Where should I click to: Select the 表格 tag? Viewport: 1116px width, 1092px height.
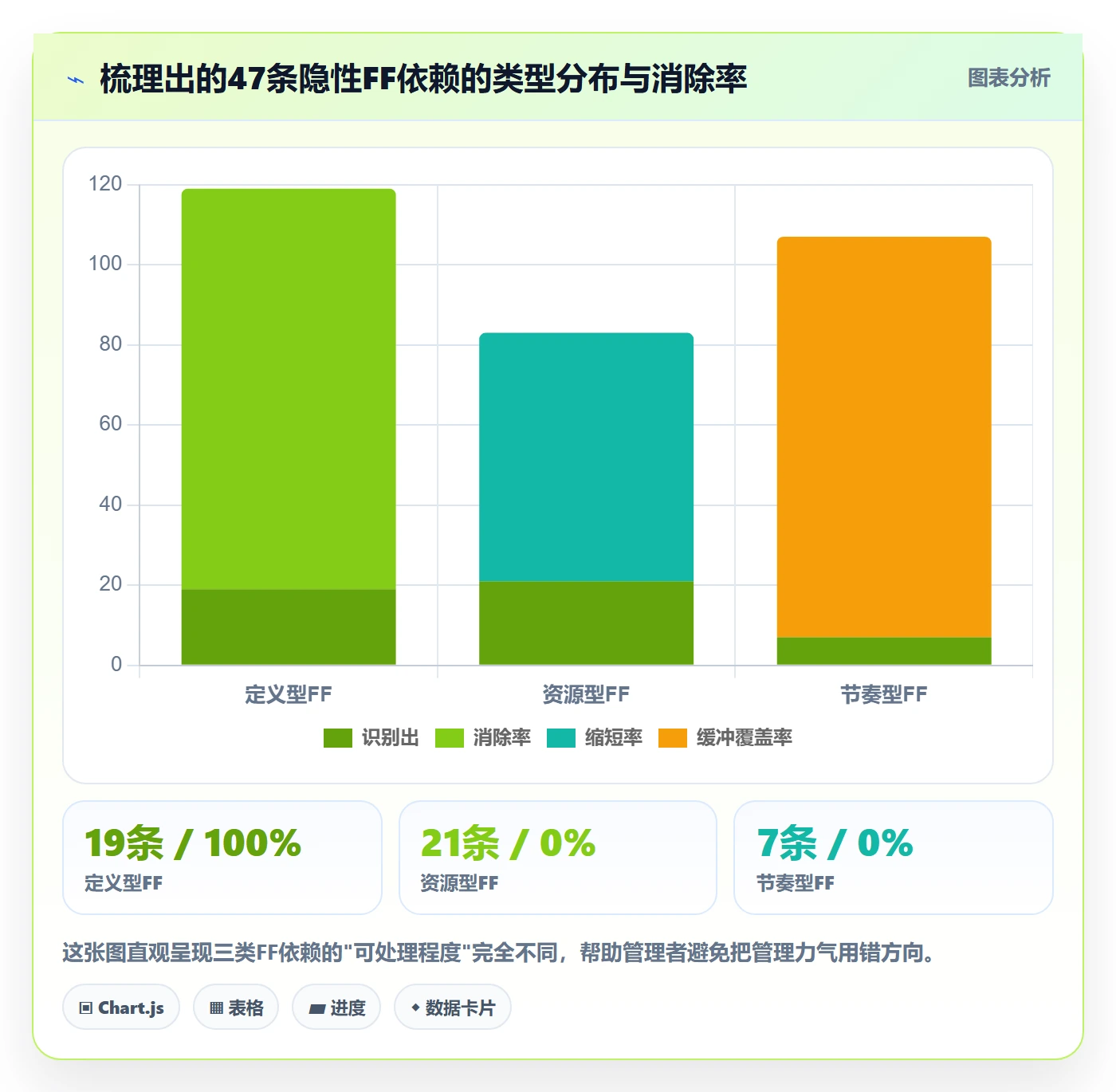pyautogui.click(x=236, y=1008)
